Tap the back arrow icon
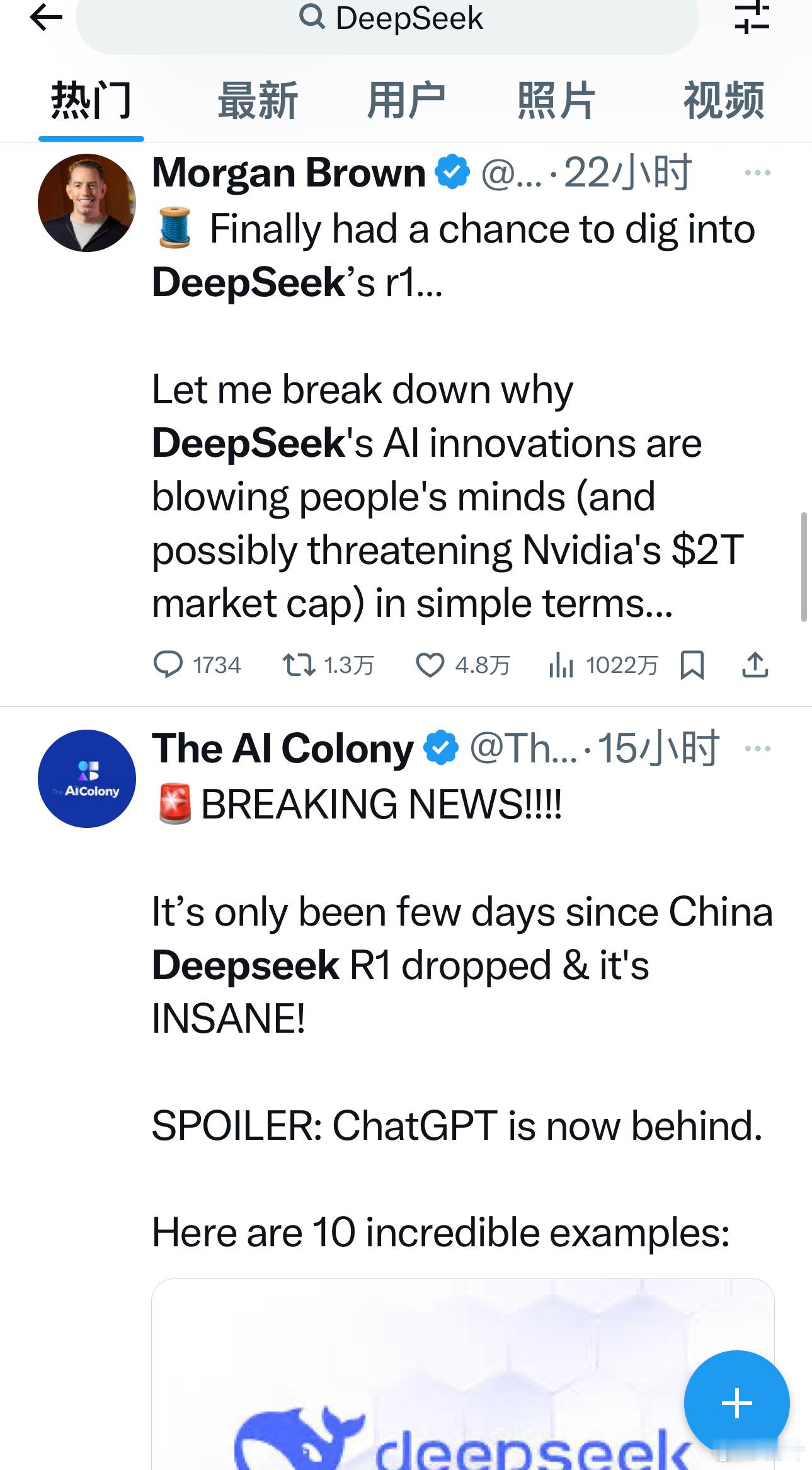Viewport: 812px width, 1470px height. point(46,17)
